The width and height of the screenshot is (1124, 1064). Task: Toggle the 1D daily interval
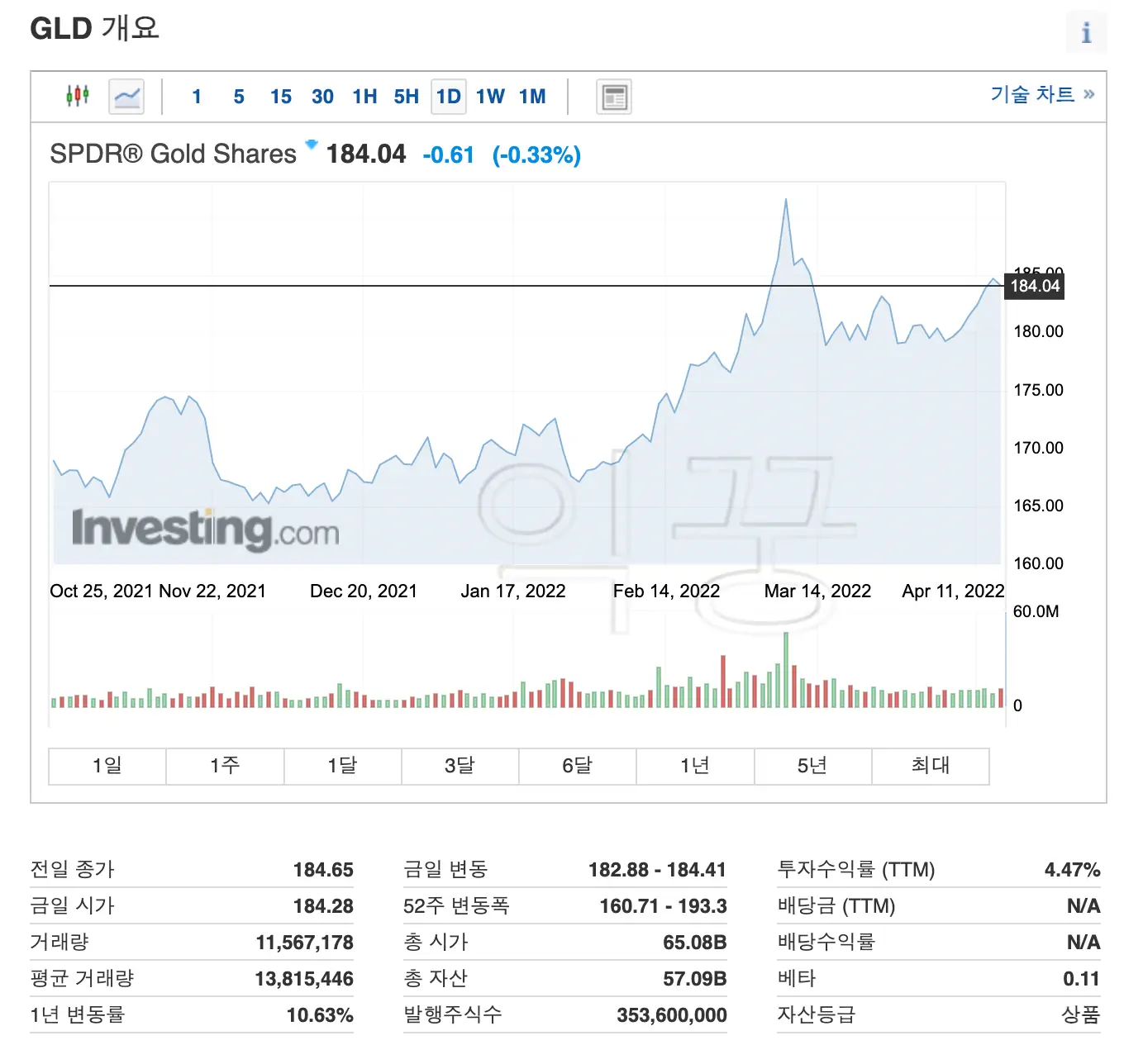point(448,96)
